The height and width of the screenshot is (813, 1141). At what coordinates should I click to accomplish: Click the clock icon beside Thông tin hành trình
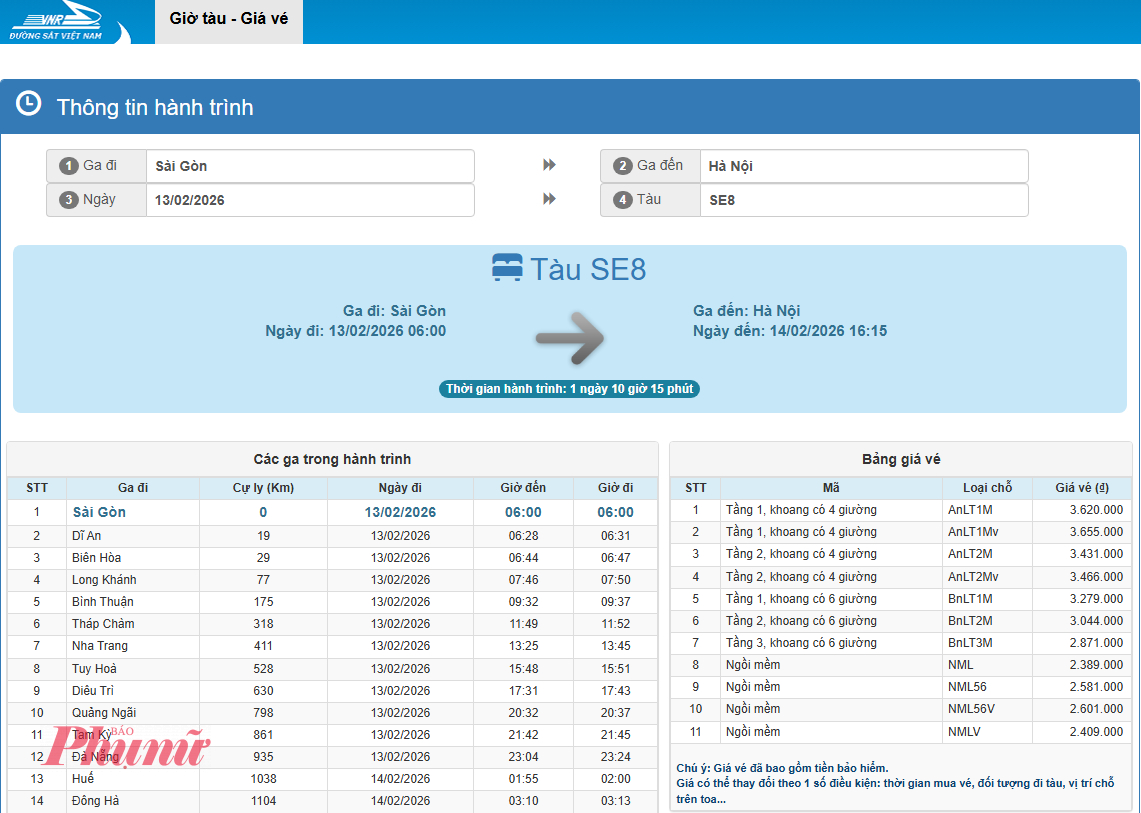[x=29, y=104]
